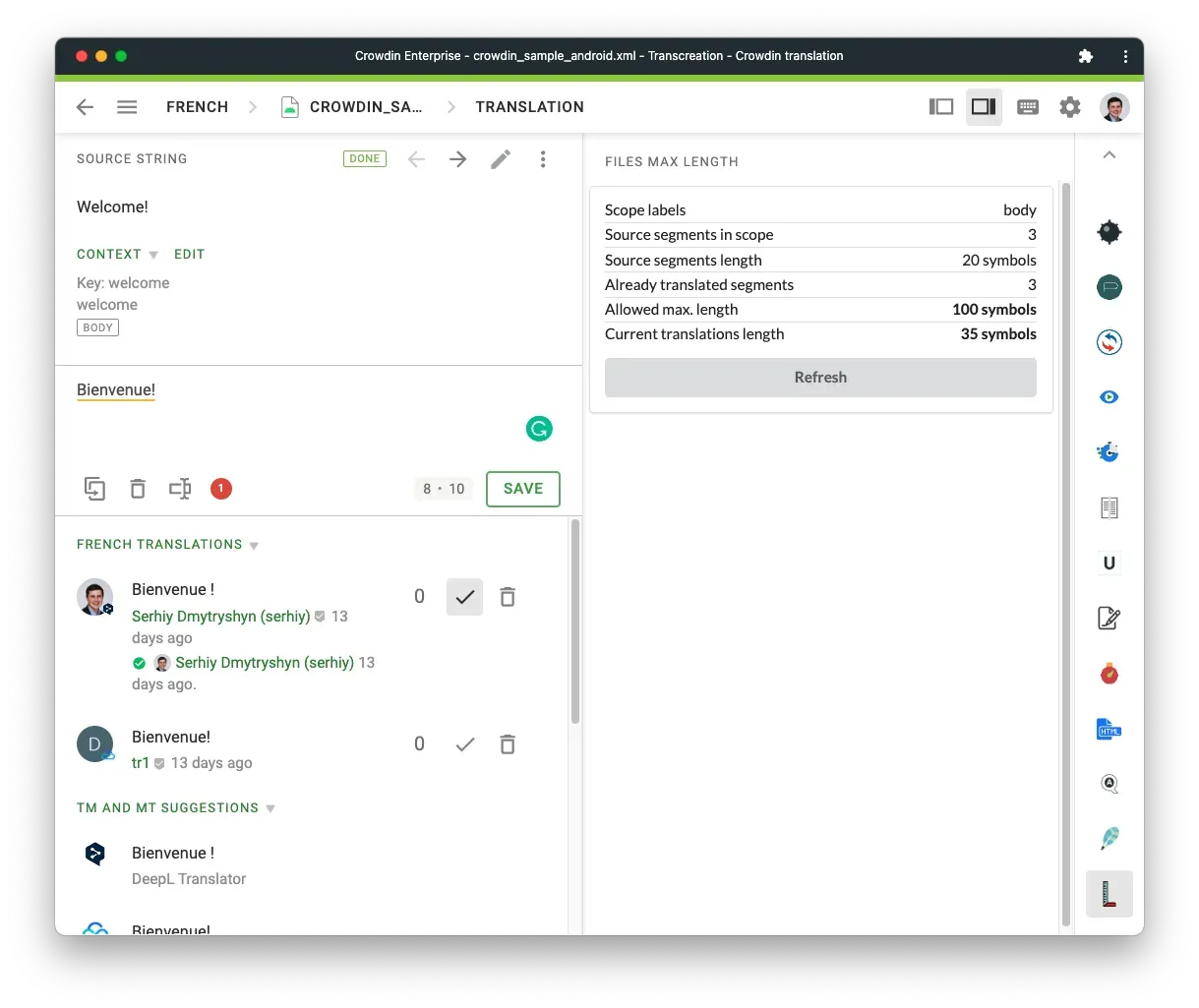Toggle right sidebar panel layout
The height and width of the screenshot is (1008, 1199).
click(984, 107)
